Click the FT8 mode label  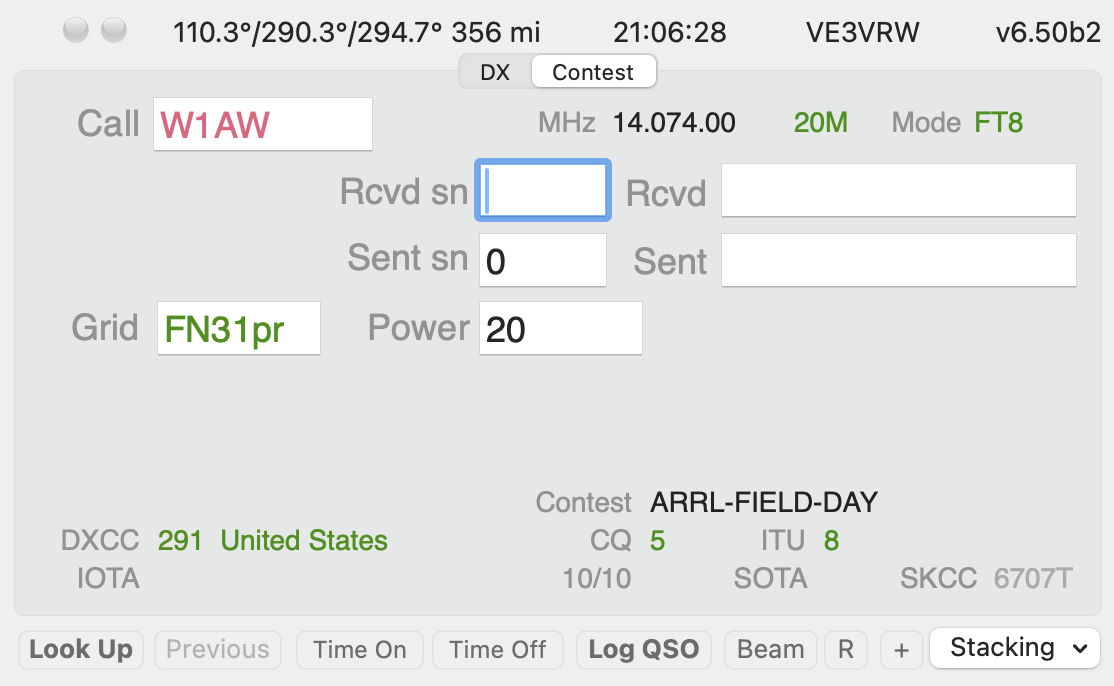pyautogui.click(x=998, y=124)
